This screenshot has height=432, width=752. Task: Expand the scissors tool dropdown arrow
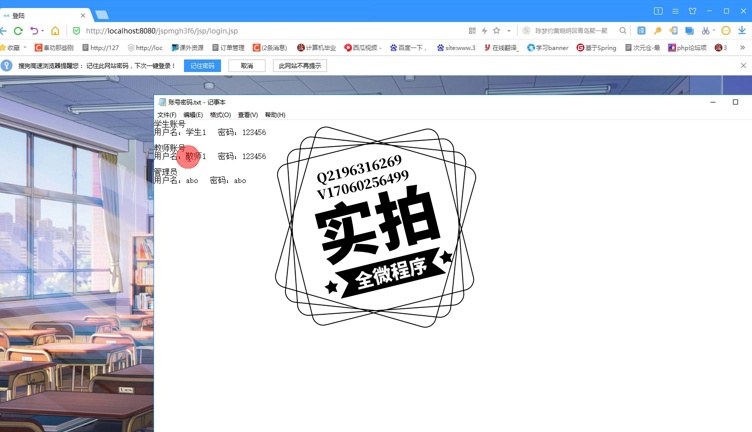click(714, 31)
